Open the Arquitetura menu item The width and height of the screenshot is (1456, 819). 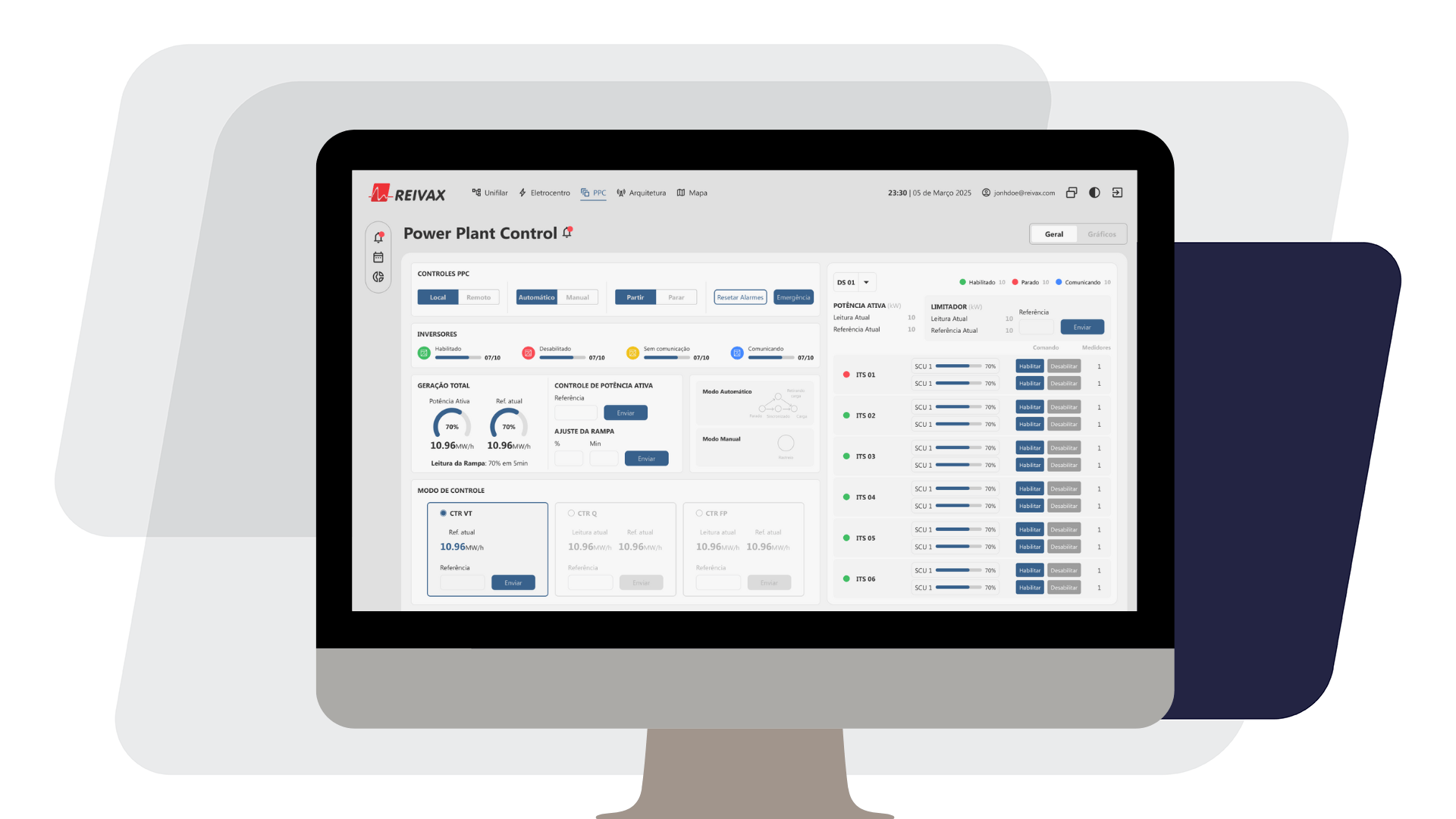click(x=642, y=193)
